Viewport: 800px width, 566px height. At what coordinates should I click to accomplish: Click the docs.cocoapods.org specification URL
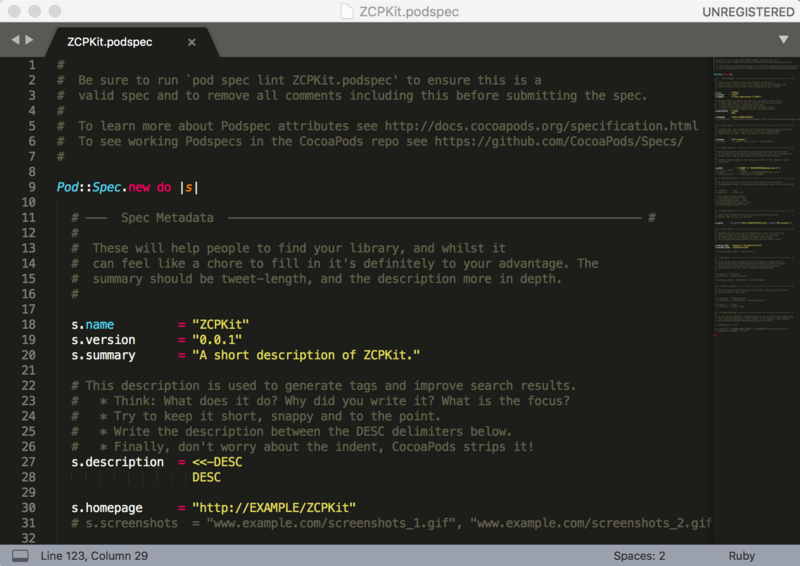(541, 126)
